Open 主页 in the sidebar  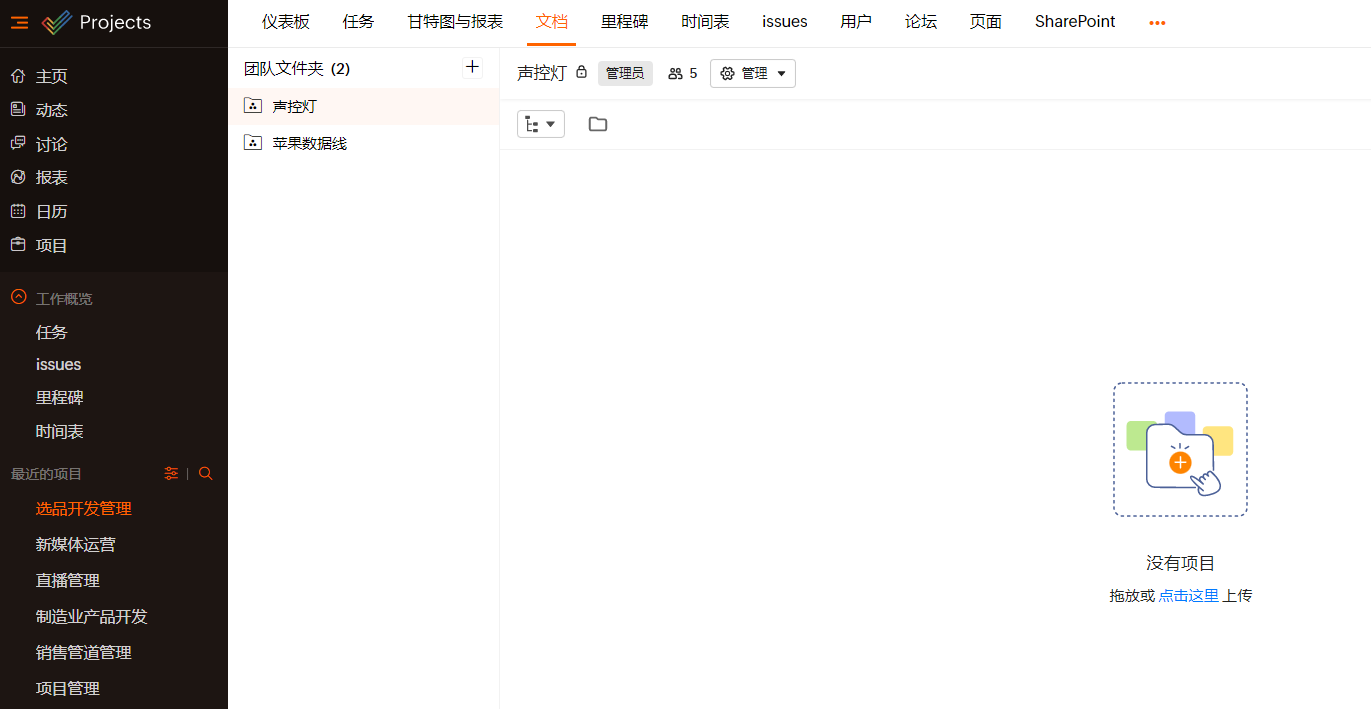[x=51, y=77]
